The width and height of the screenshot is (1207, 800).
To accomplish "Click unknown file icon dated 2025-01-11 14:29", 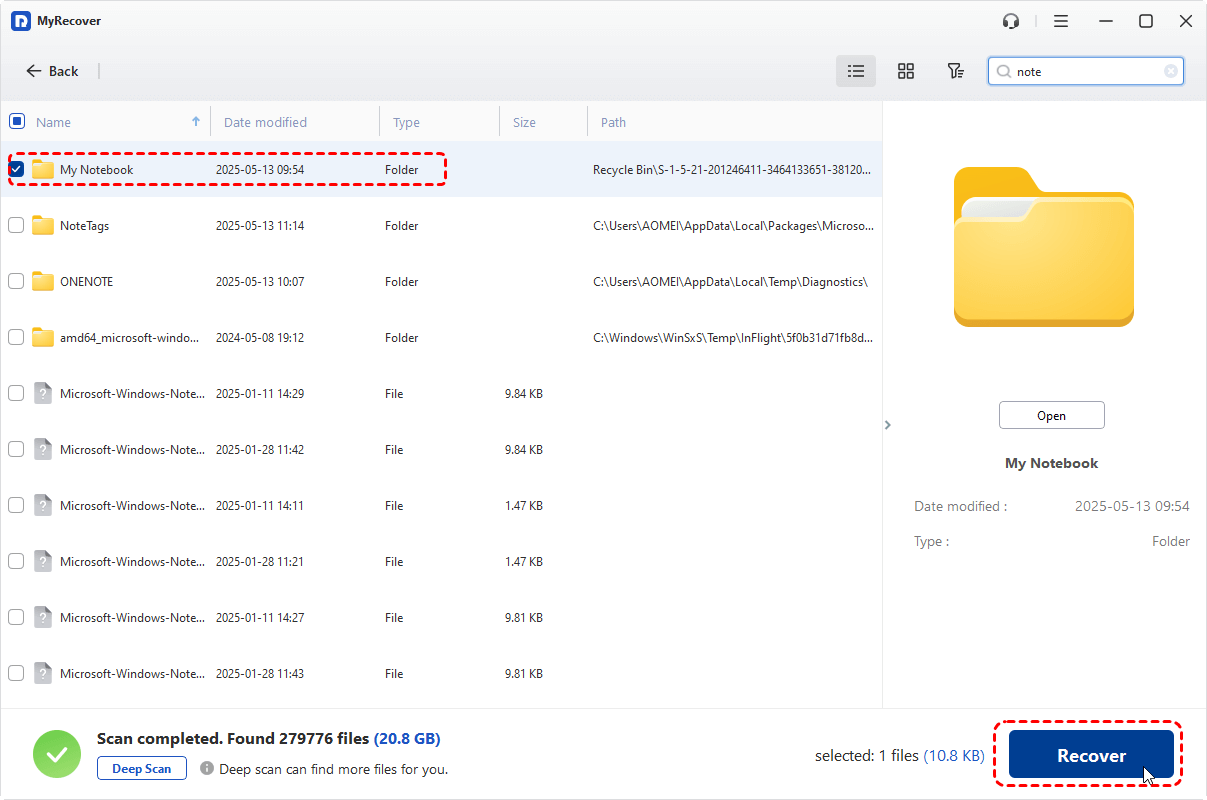I will pyautogui.click(x=42, y=393).
